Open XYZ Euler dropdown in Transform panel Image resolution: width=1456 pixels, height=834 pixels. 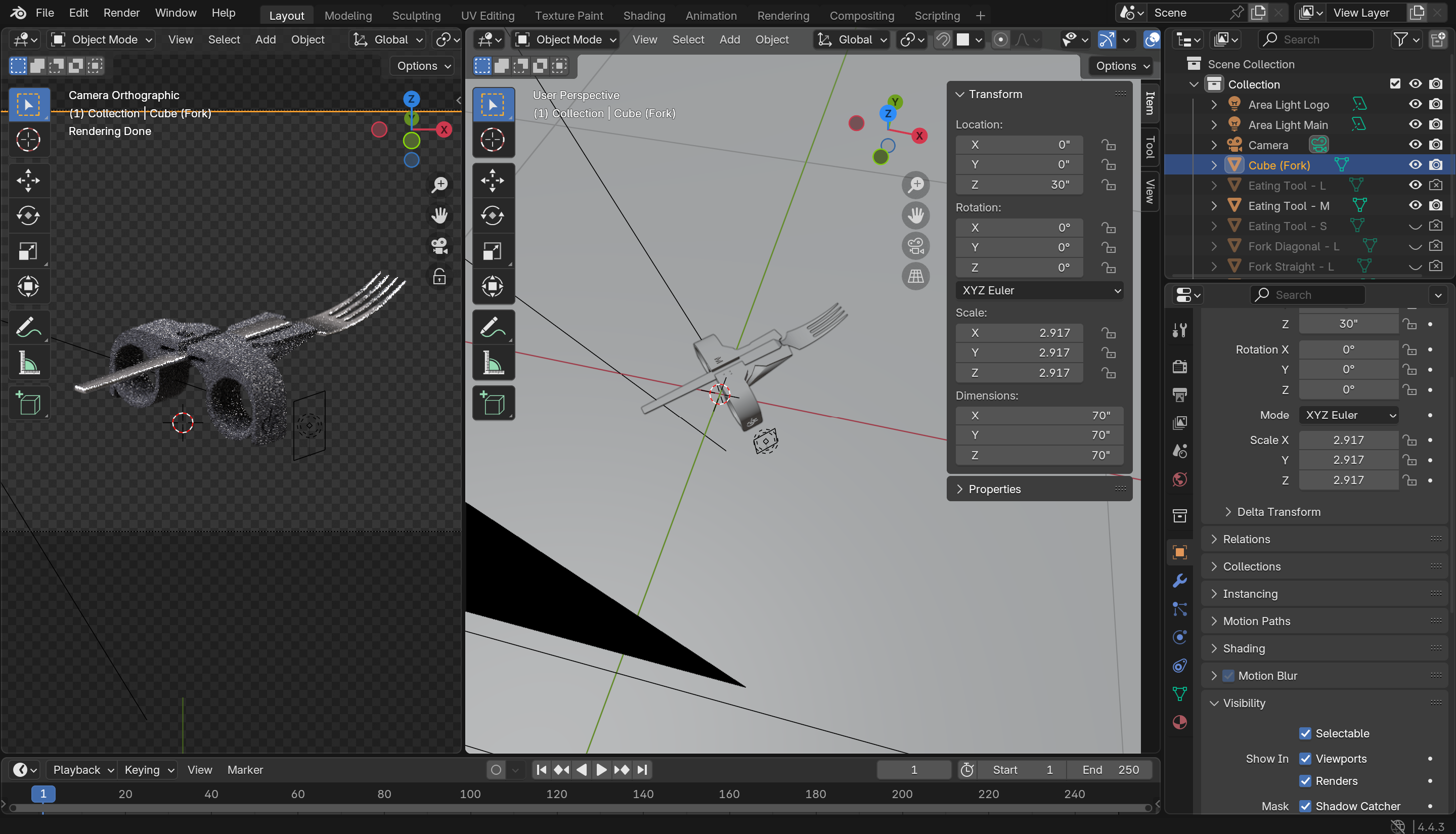pyautogui.click(x=1040, y=290)
